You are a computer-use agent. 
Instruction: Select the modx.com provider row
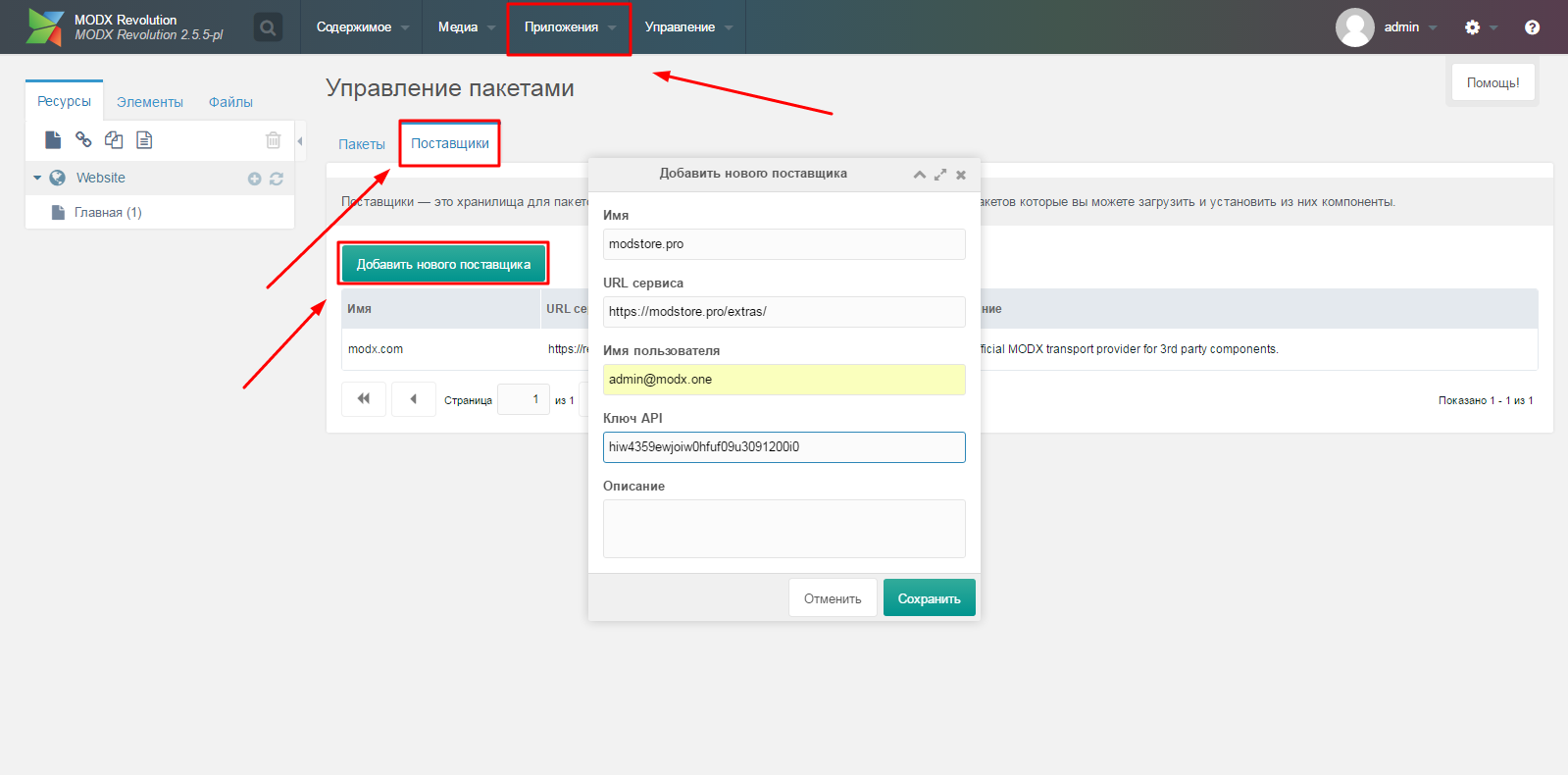pos(939,349)
